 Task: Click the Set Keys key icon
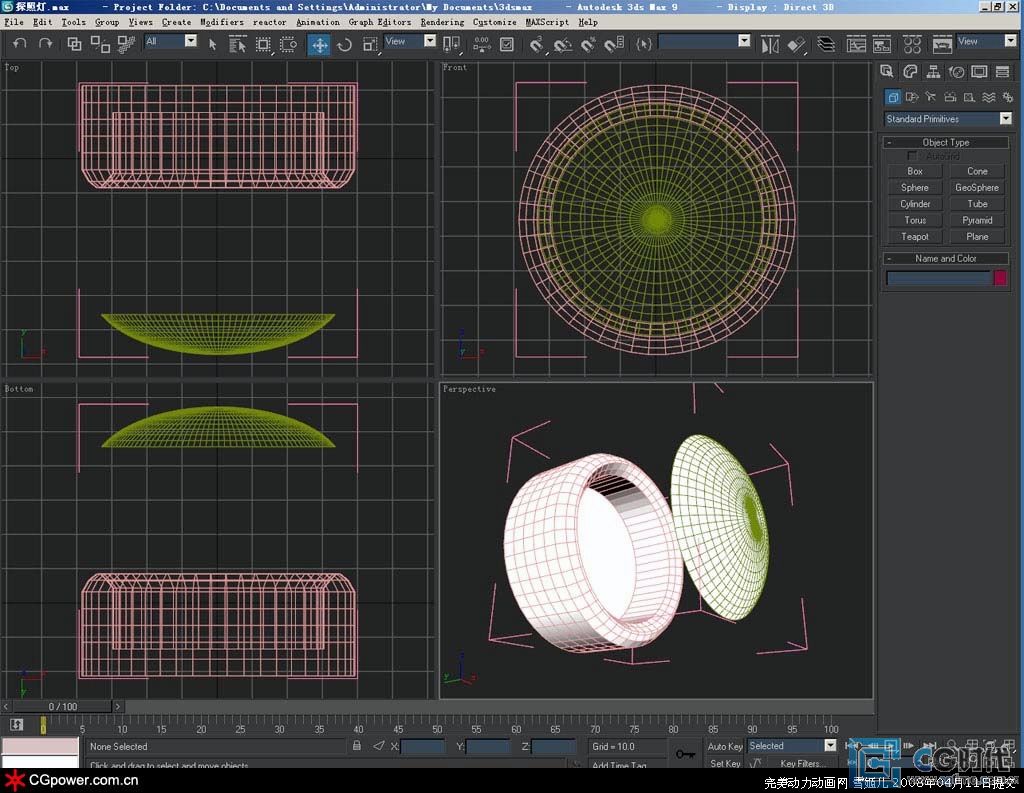[685, 754]
